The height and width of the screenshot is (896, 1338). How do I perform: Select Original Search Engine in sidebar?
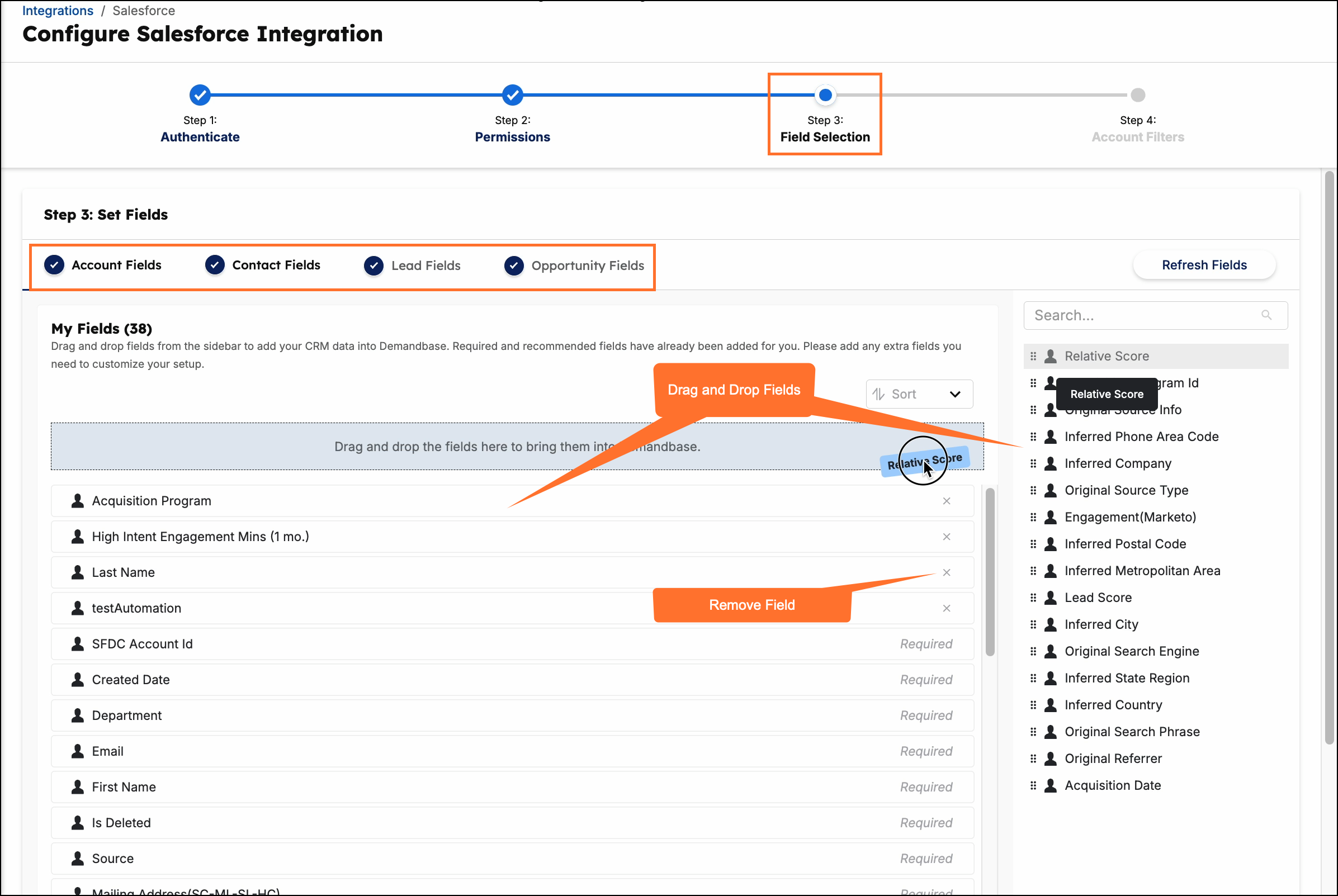click(x=1132, y=651)
